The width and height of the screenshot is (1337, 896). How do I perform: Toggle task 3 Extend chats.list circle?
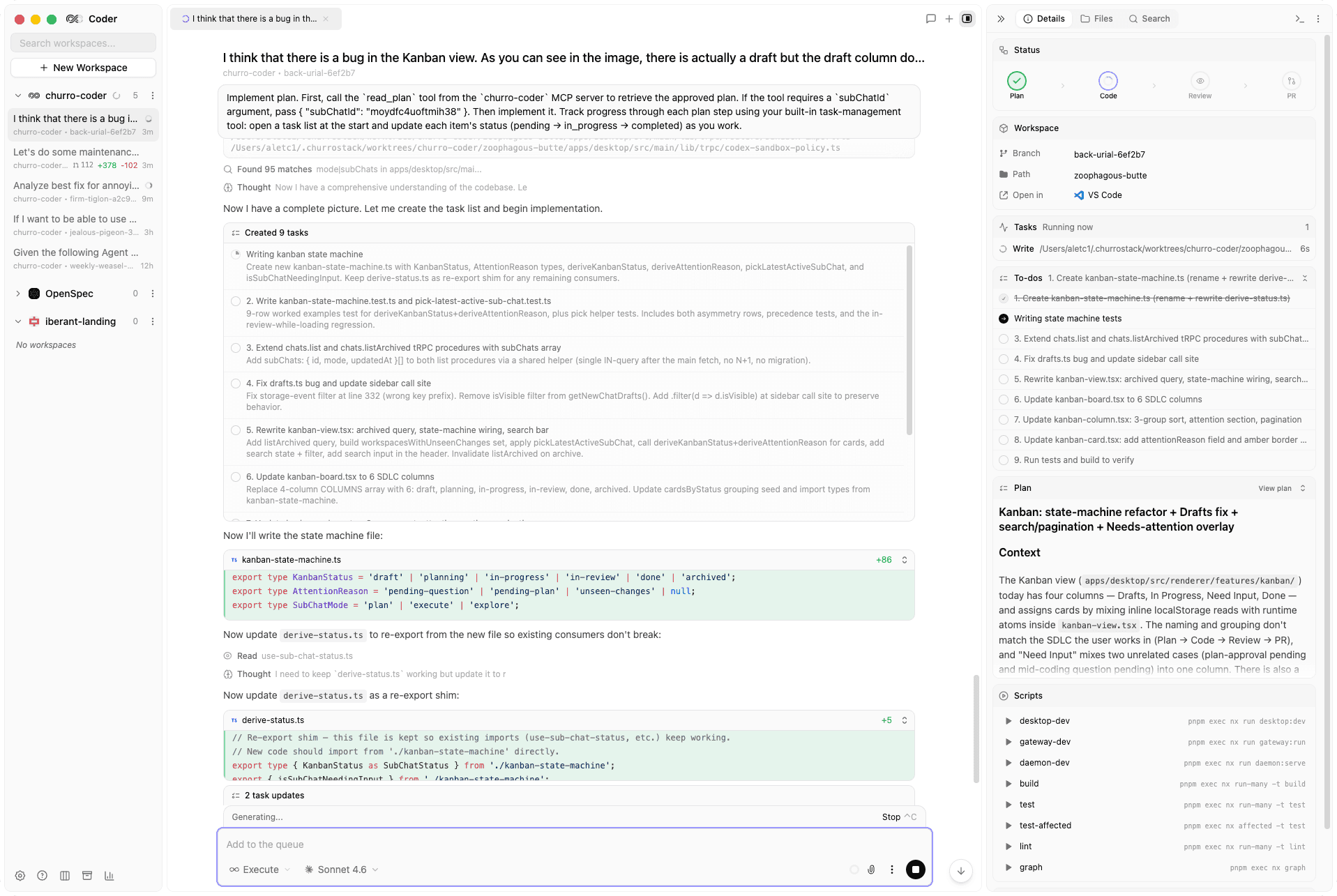[236, 348]
